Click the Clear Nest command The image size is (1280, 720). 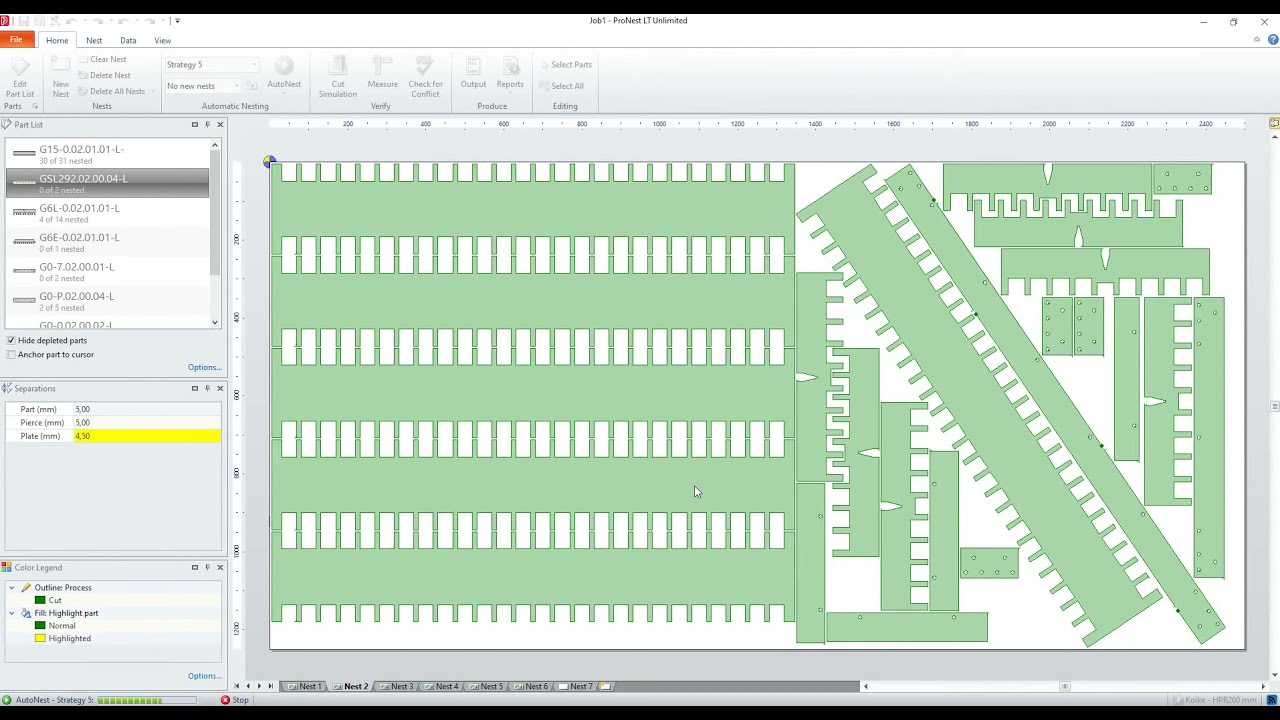[102, 59]
